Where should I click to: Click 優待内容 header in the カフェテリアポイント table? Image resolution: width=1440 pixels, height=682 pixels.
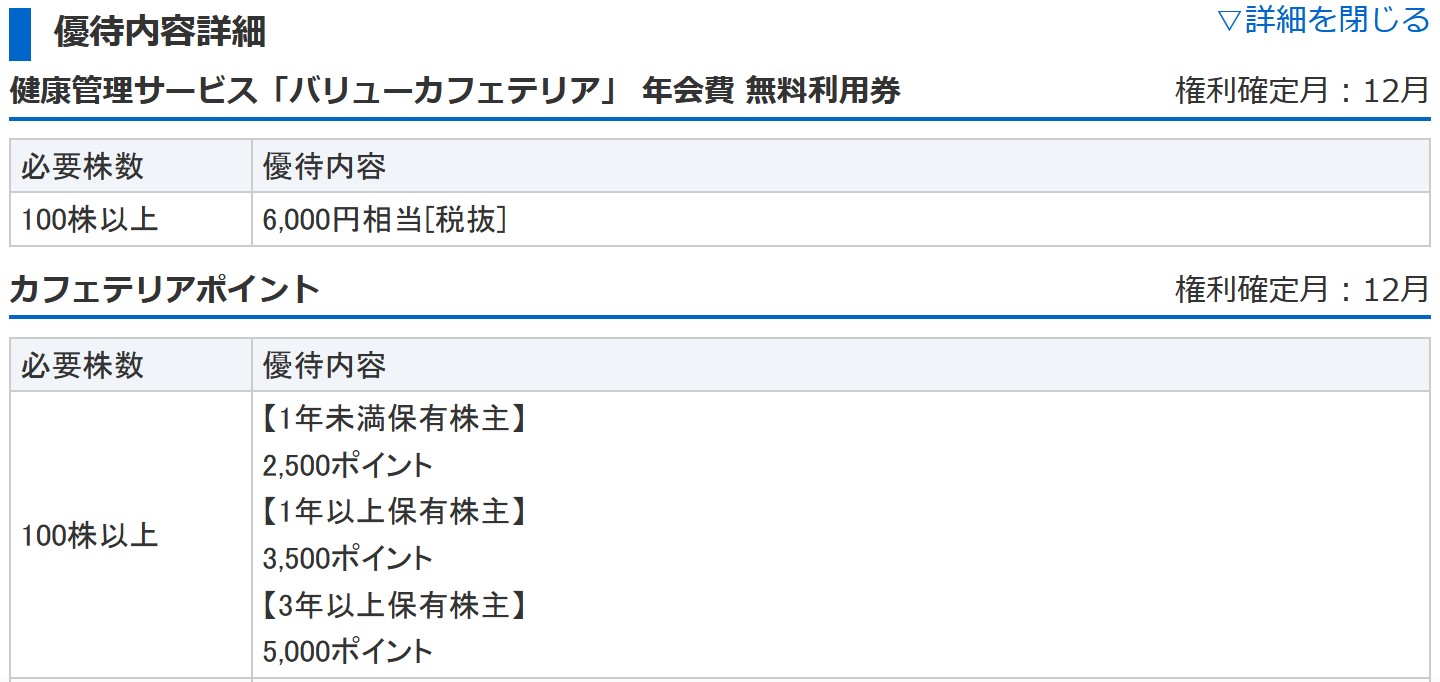point(324,365)
